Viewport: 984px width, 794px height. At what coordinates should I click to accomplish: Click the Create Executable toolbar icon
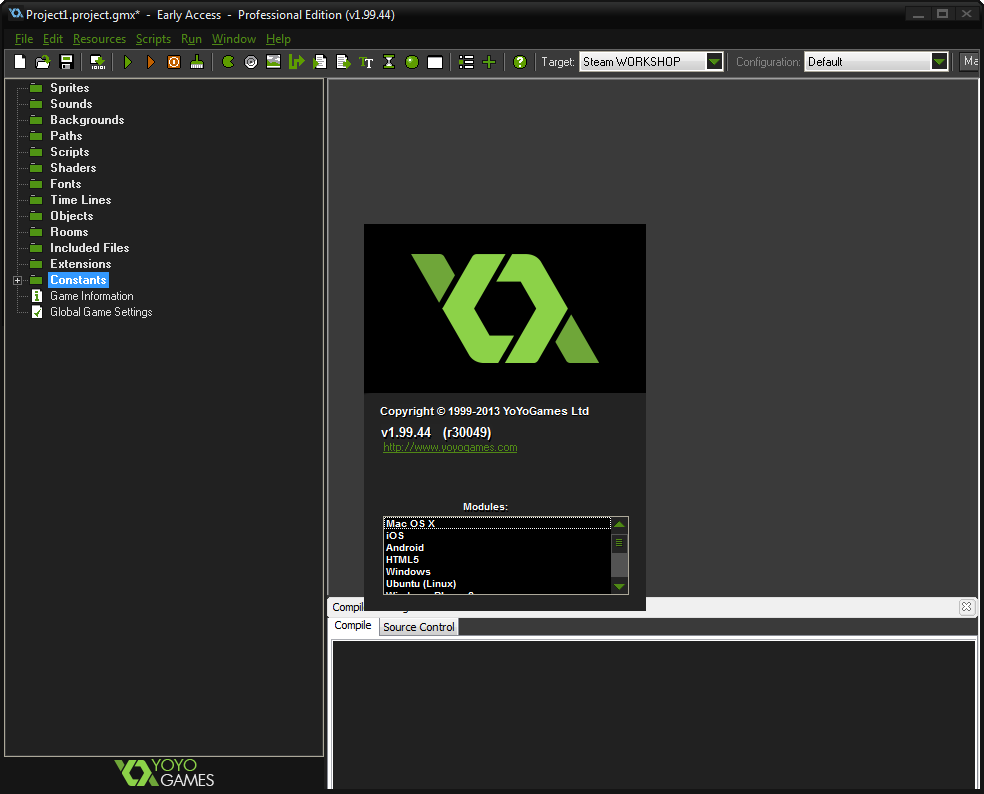pyautogui.click(x=98, y=62)
